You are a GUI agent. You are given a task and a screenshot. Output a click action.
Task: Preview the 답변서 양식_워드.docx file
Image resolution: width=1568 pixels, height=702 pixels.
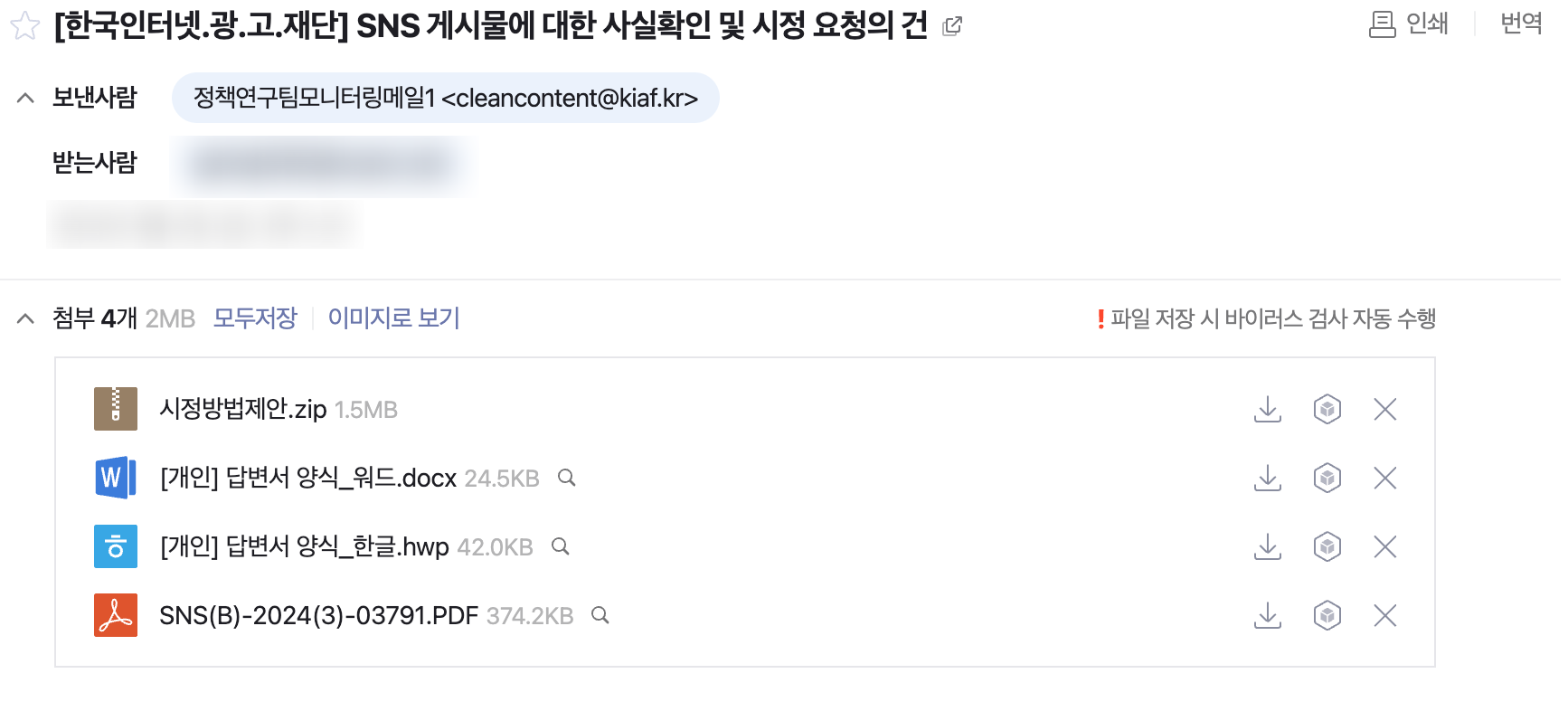pos(567,478)
